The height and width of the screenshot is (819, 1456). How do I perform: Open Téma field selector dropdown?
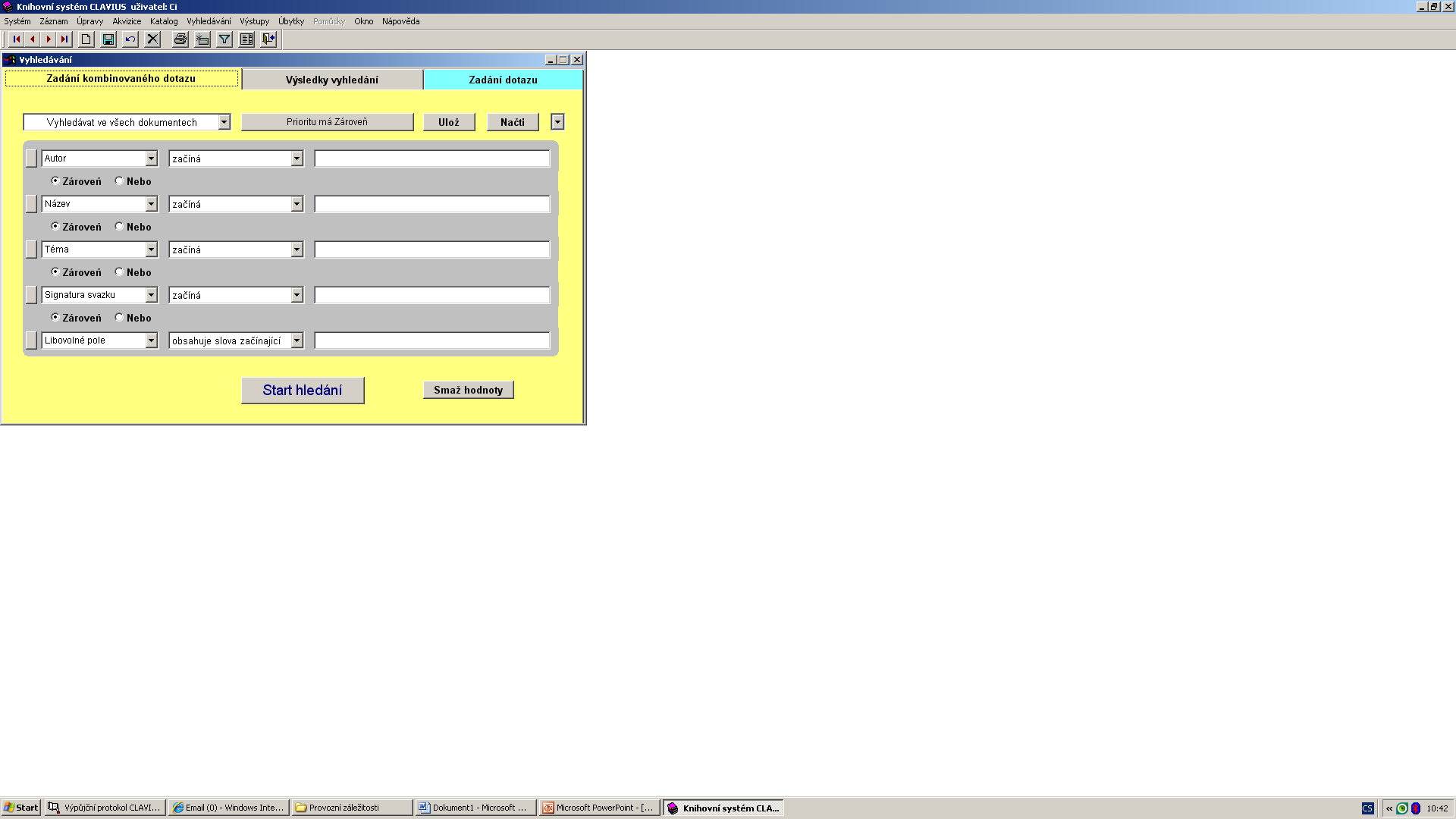(151, 249)
